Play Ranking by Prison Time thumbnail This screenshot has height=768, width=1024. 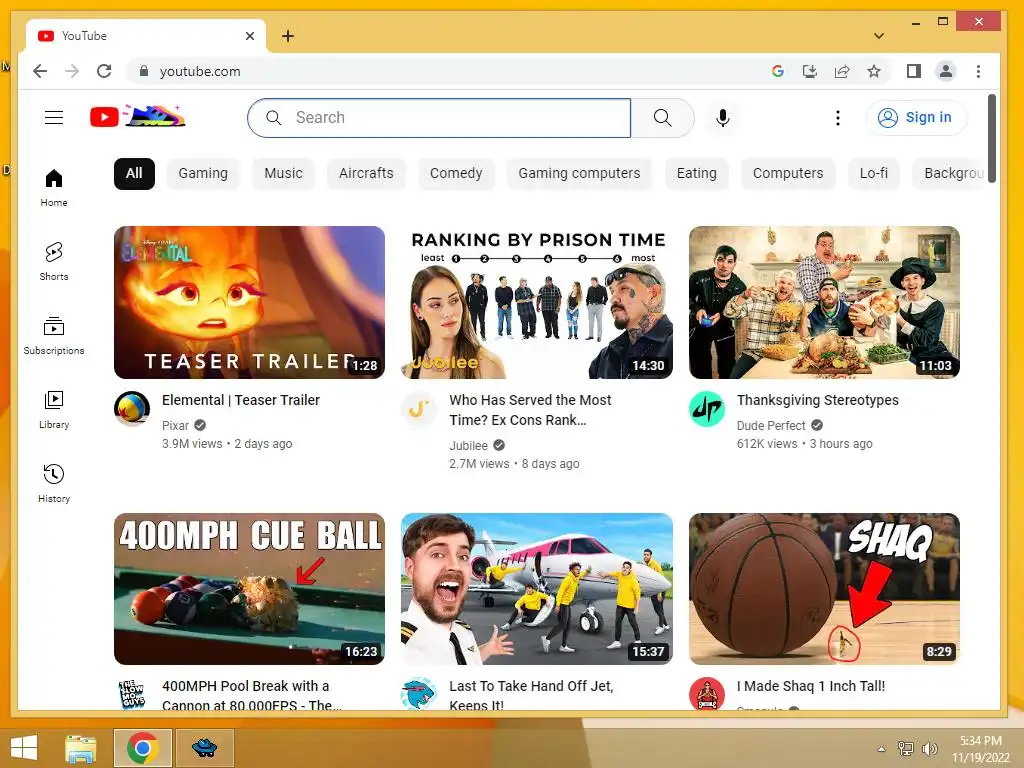(x=537, y=302)
